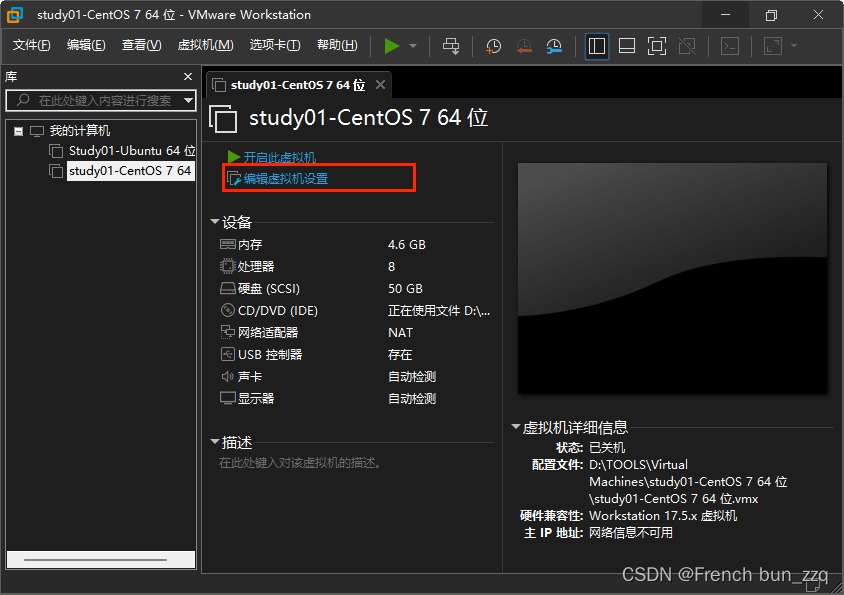Click the 显示器 display device icon
This screenshot has width=844, height=595.
[x=228, y=398]
